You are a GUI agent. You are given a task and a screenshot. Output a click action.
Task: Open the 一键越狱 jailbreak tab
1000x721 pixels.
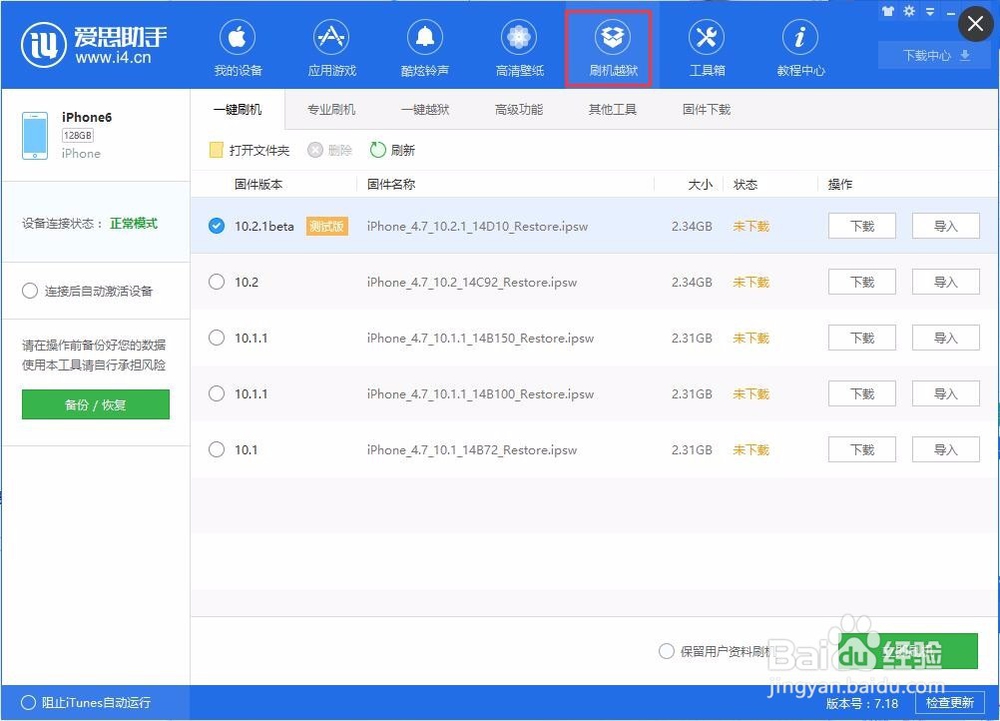425,110
